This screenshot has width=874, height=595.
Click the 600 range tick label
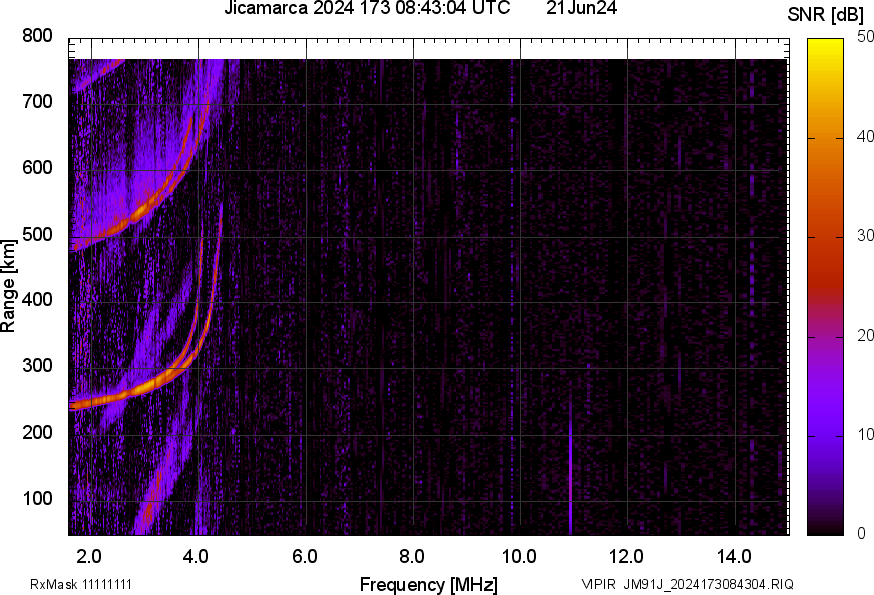(x=37, y=167)
